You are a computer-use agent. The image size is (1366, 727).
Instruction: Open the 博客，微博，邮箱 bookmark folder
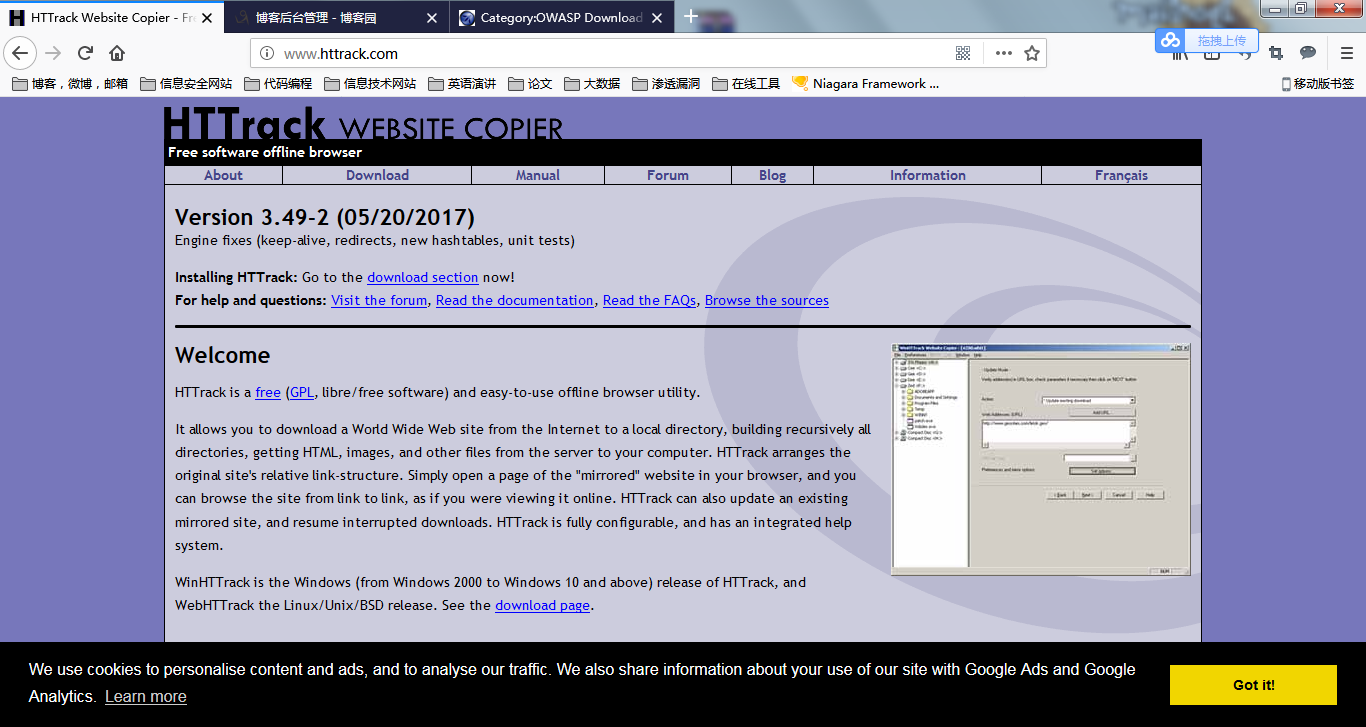tap(70, 84)
